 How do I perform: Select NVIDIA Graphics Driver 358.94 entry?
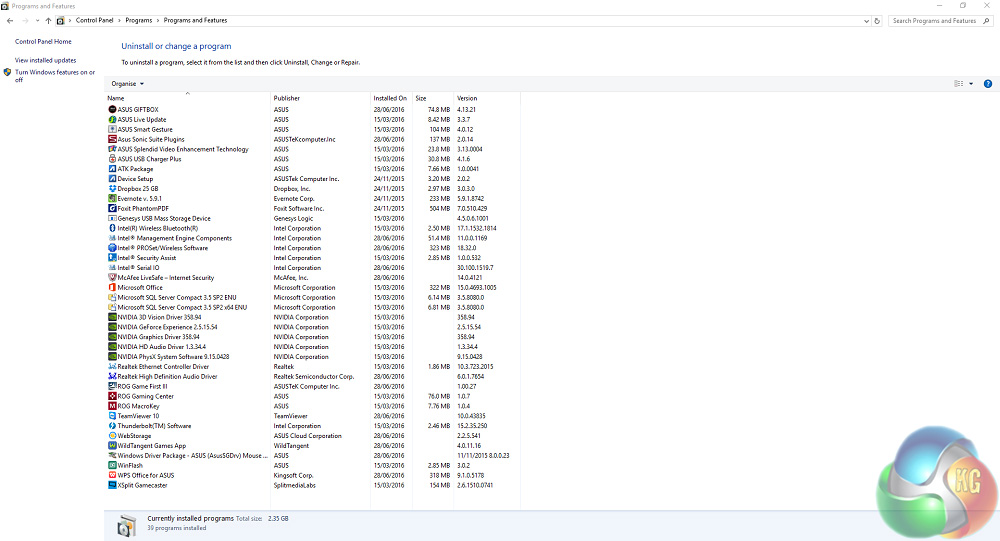coord(312,337)
